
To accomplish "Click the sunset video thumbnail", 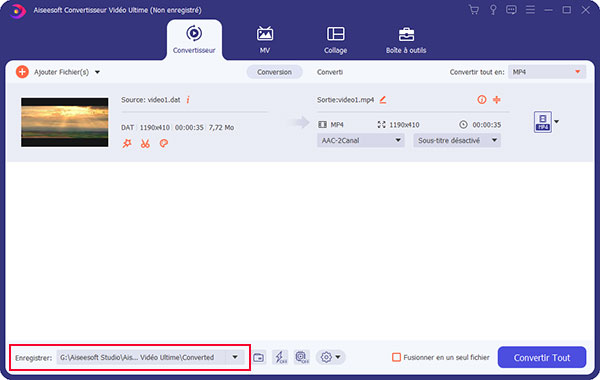I will [x=65, y=122].
